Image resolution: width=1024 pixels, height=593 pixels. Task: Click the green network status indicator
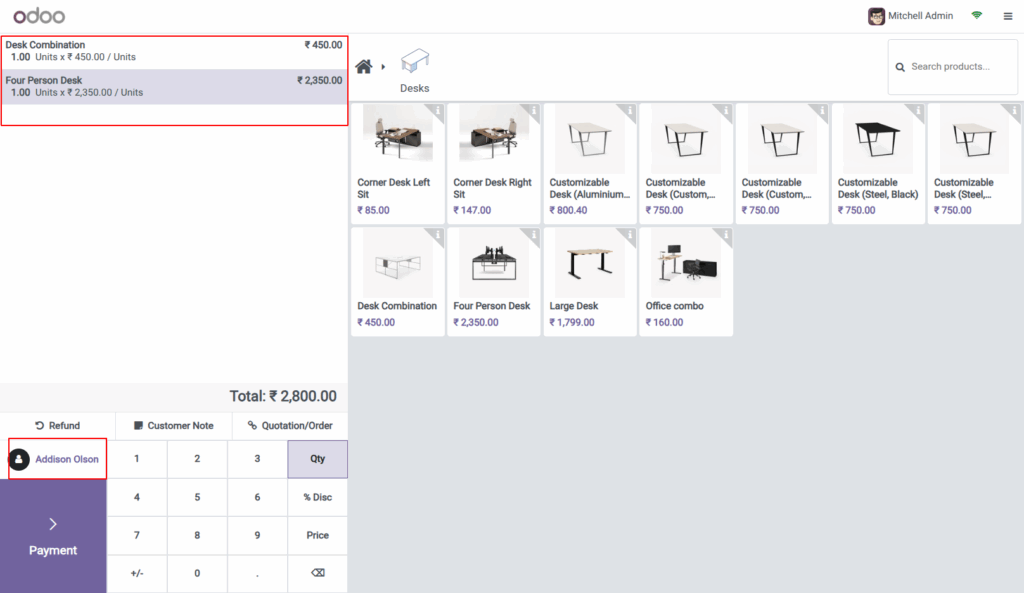point(974,15)
